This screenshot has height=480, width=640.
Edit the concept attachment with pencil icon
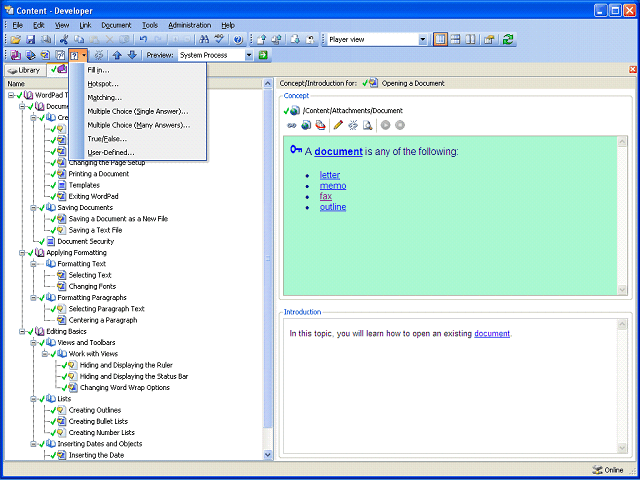point(338,125)
